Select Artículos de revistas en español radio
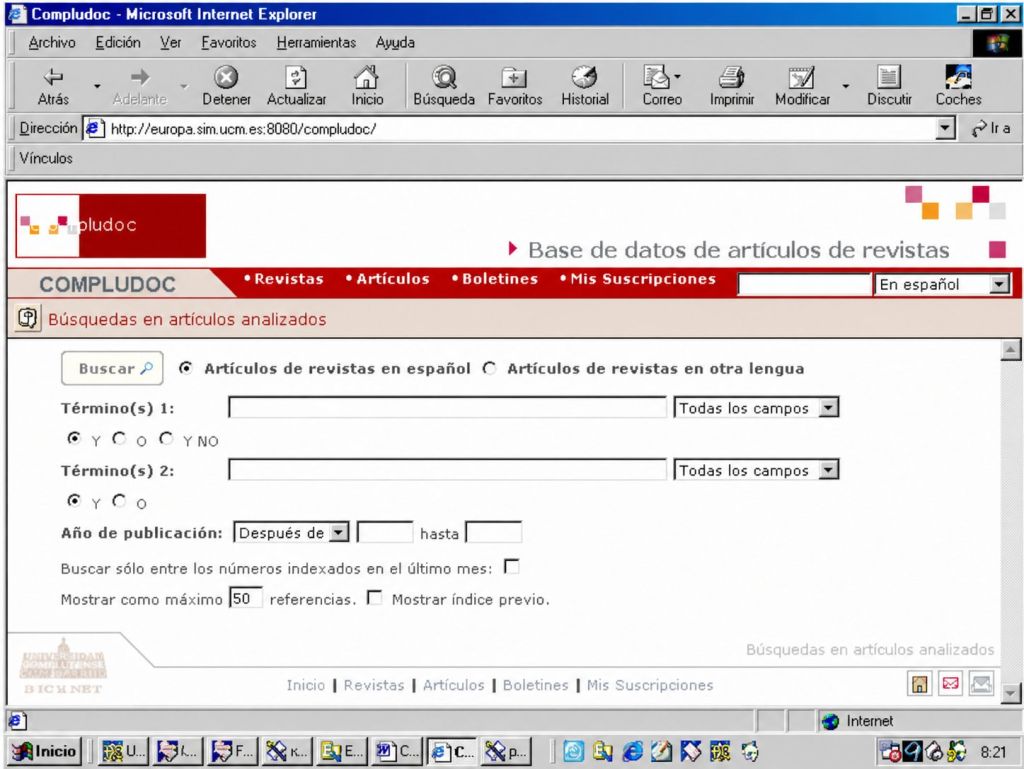 tap(186, 368)
